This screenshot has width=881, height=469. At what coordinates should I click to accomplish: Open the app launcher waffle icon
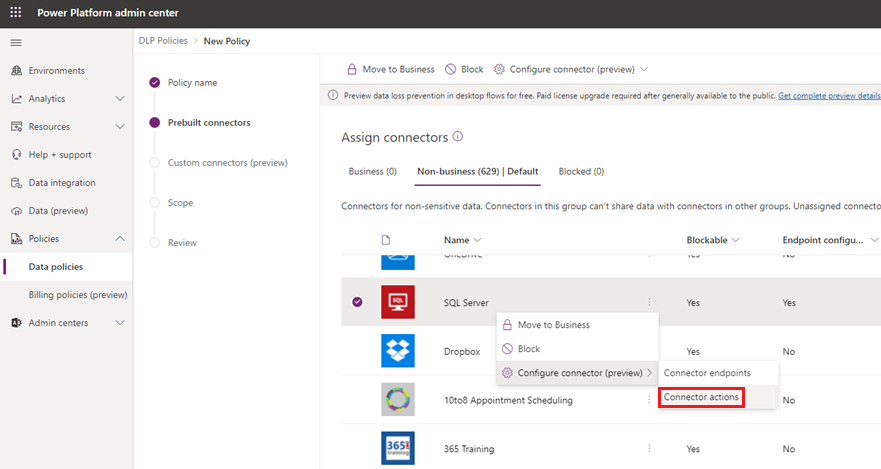click(x=16, y=14)
